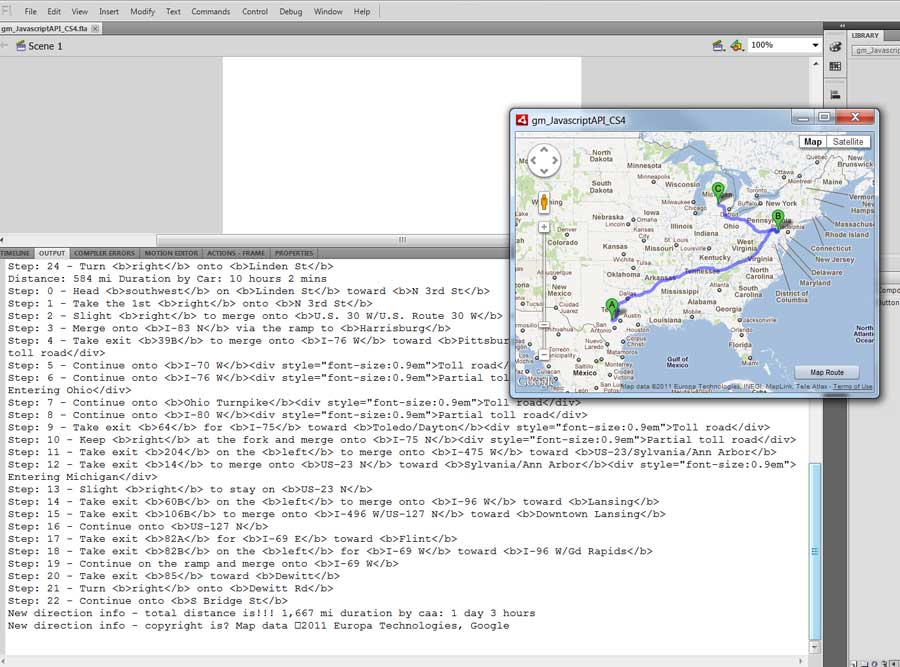
Task: Open the Edit Scene icon menu
Action: pyautogui.click(x=718, y=45)
